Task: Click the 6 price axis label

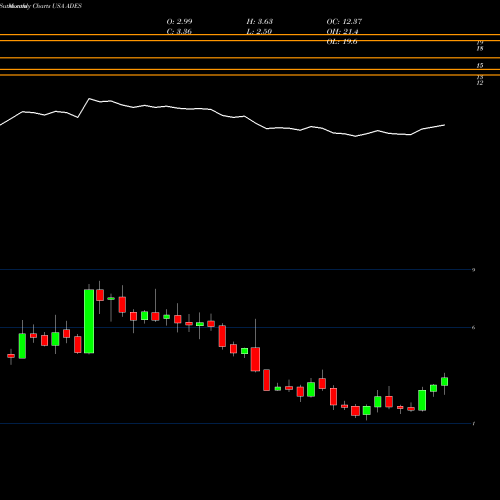Action: point(473,328)
